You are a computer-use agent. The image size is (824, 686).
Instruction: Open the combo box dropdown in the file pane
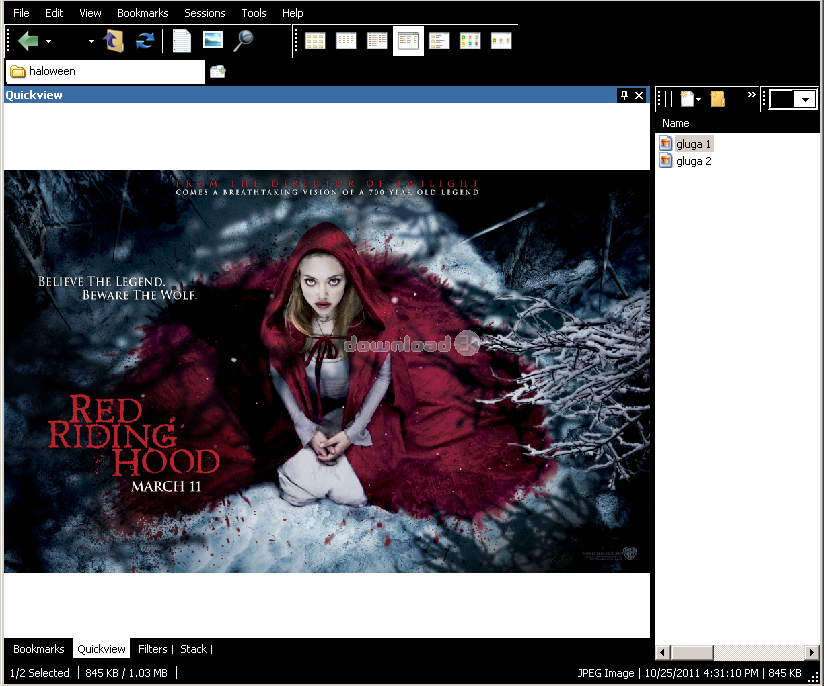(805, 99)
